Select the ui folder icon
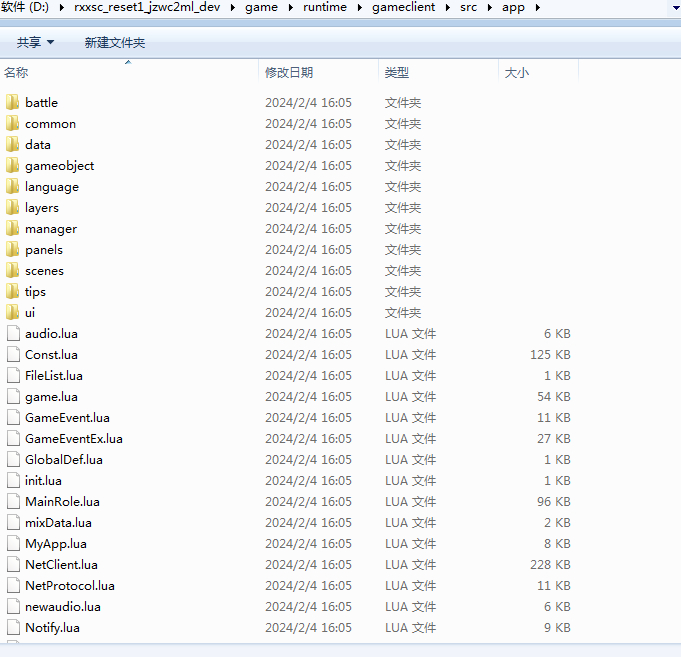The image size is (681, 657). coord(12,312)
